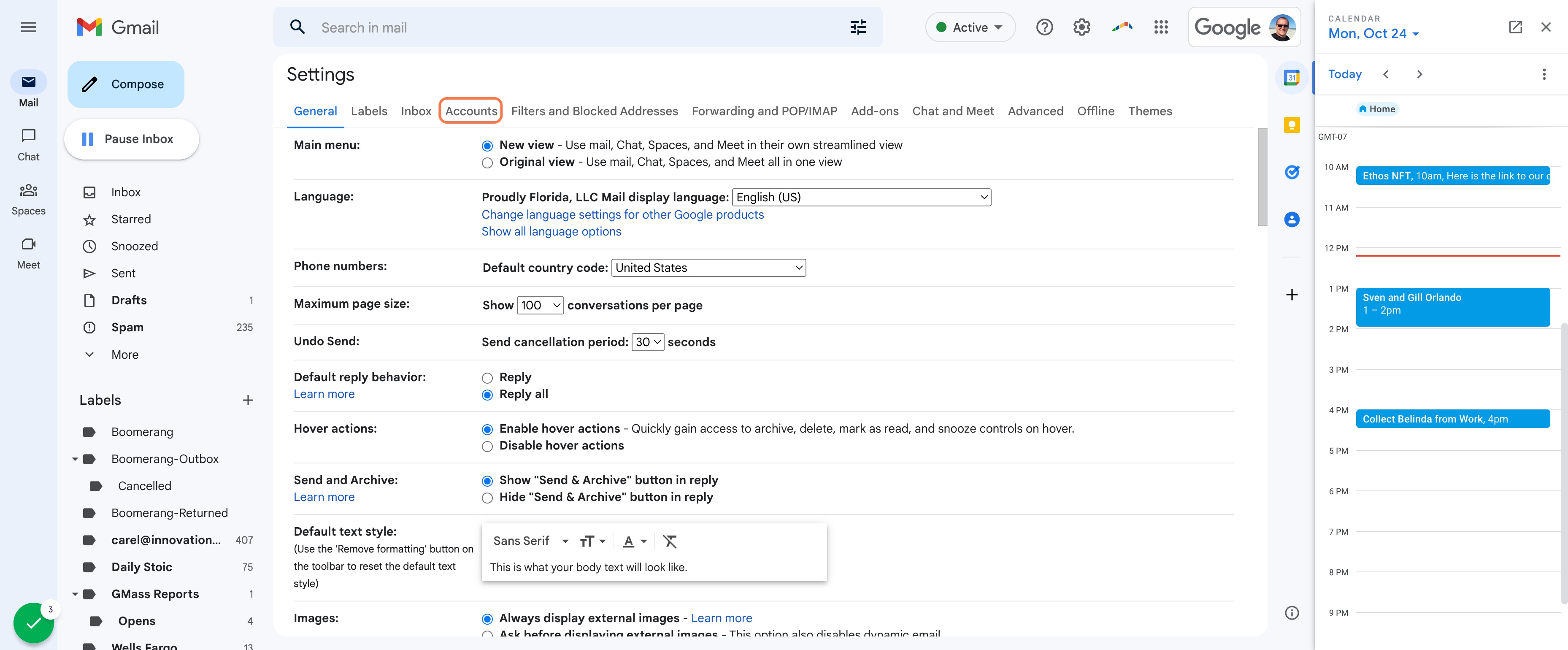Expand the Active status dropdown
1568x650 pixels.
[970, 27]
